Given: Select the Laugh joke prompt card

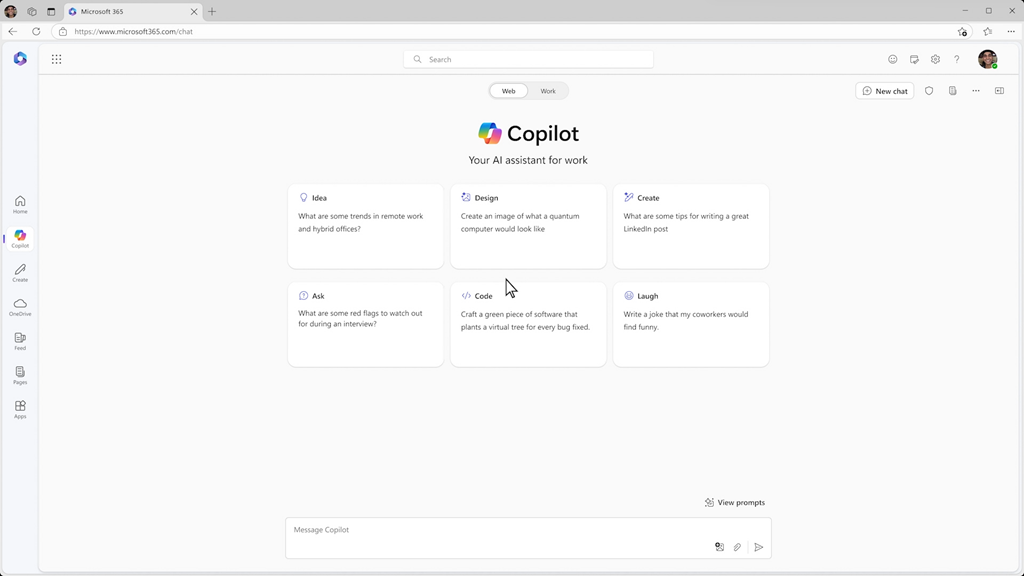Looking at the screenshot, I should 691,324.
